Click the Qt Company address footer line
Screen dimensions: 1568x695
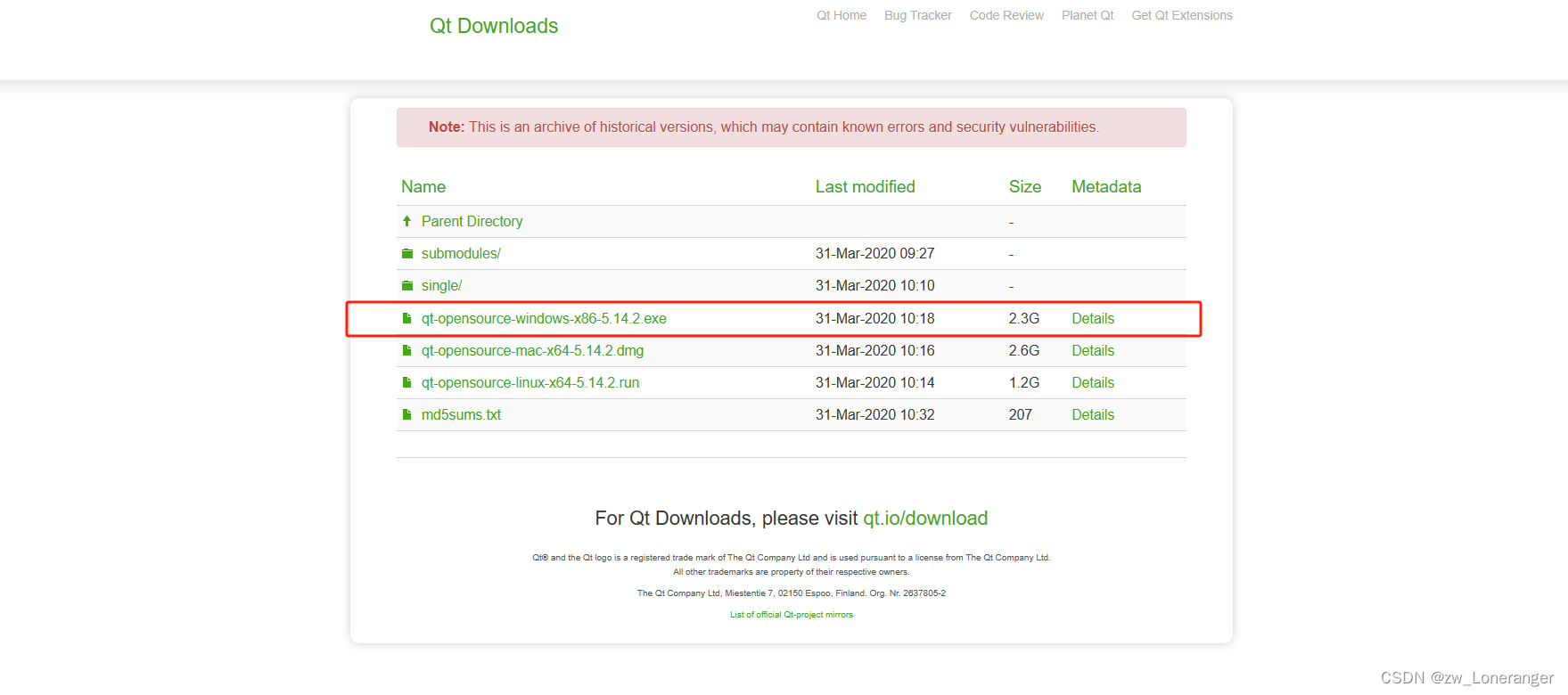pos(792,593)
